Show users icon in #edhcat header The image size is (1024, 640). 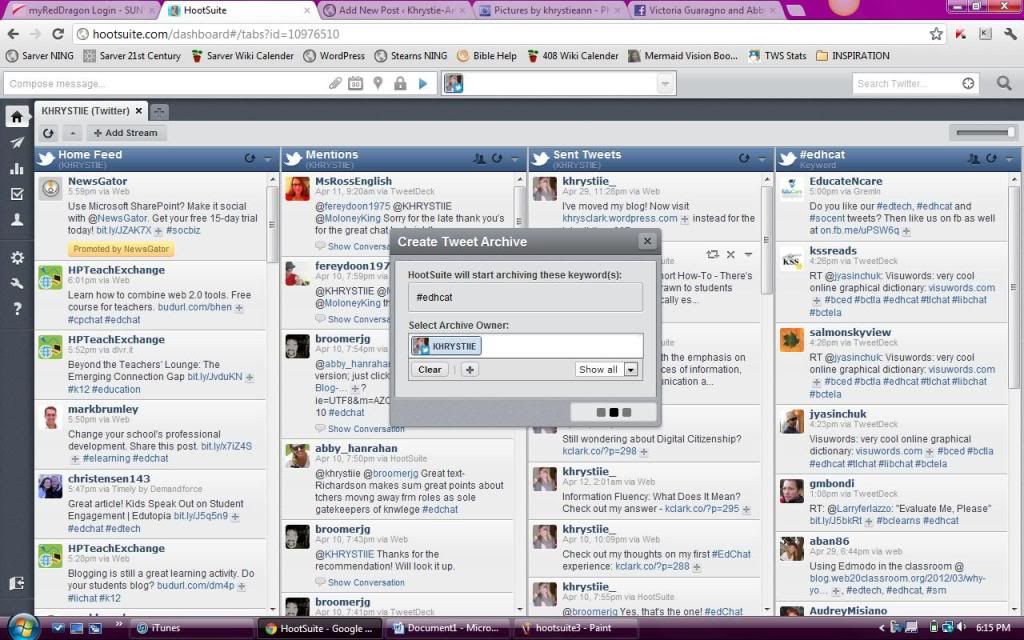pos(974,158)
